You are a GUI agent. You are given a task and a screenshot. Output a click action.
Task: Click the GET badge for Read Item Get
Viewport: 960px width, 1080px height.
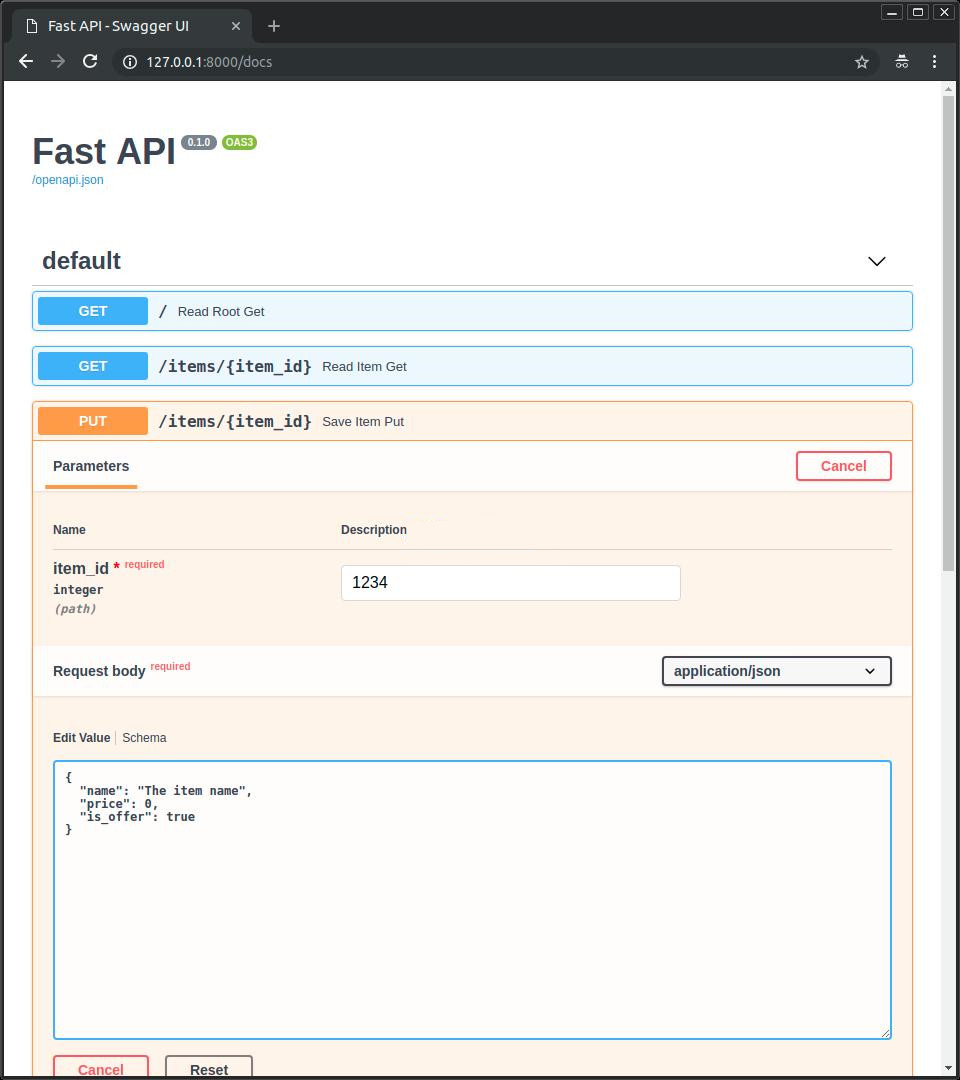coord(92,366)
